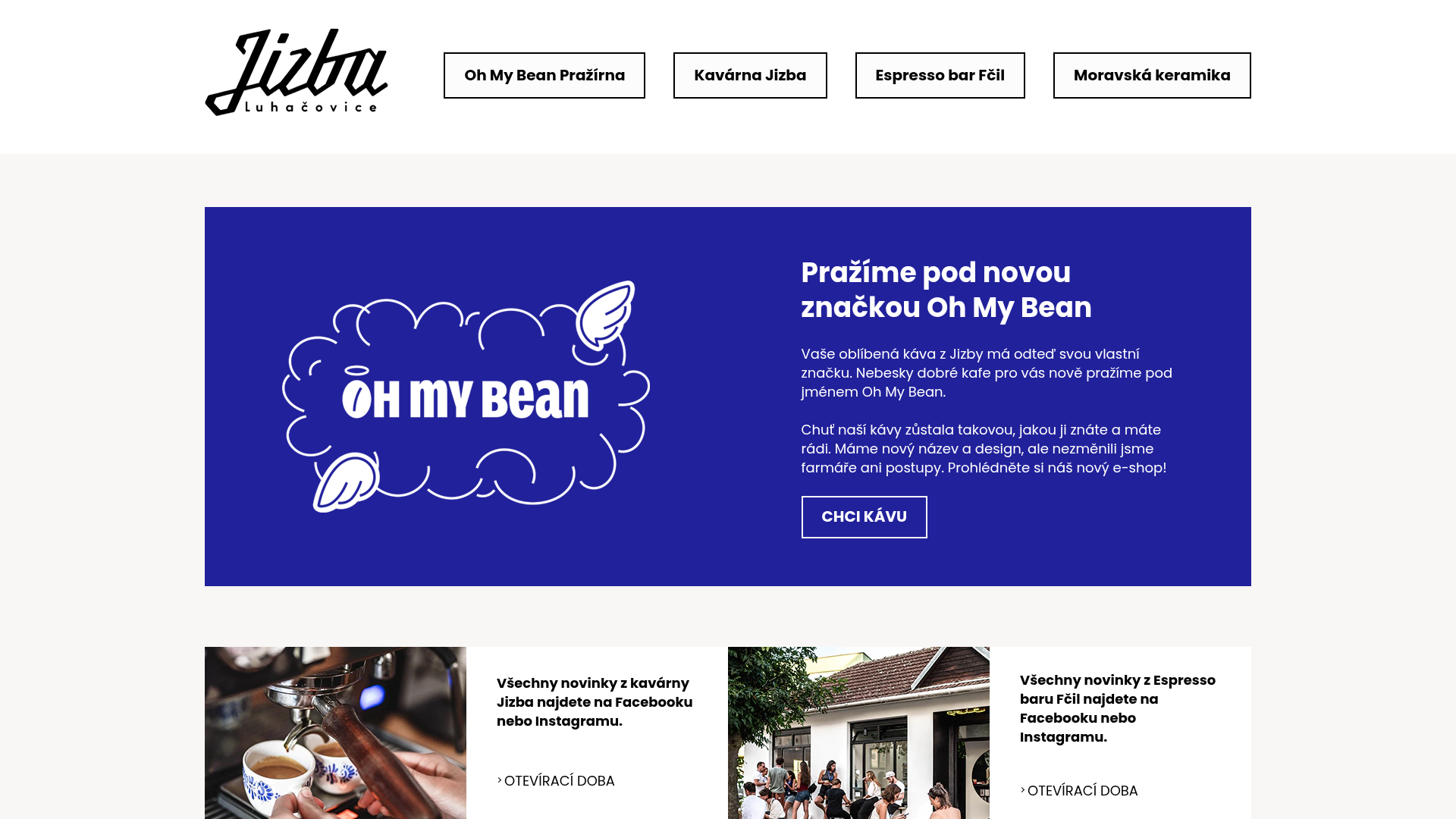Image resolution: width=1456 pixels, height=819 pixels.
Task: Click the CHCI KÁVU button
Action: (x=864, y=517)
